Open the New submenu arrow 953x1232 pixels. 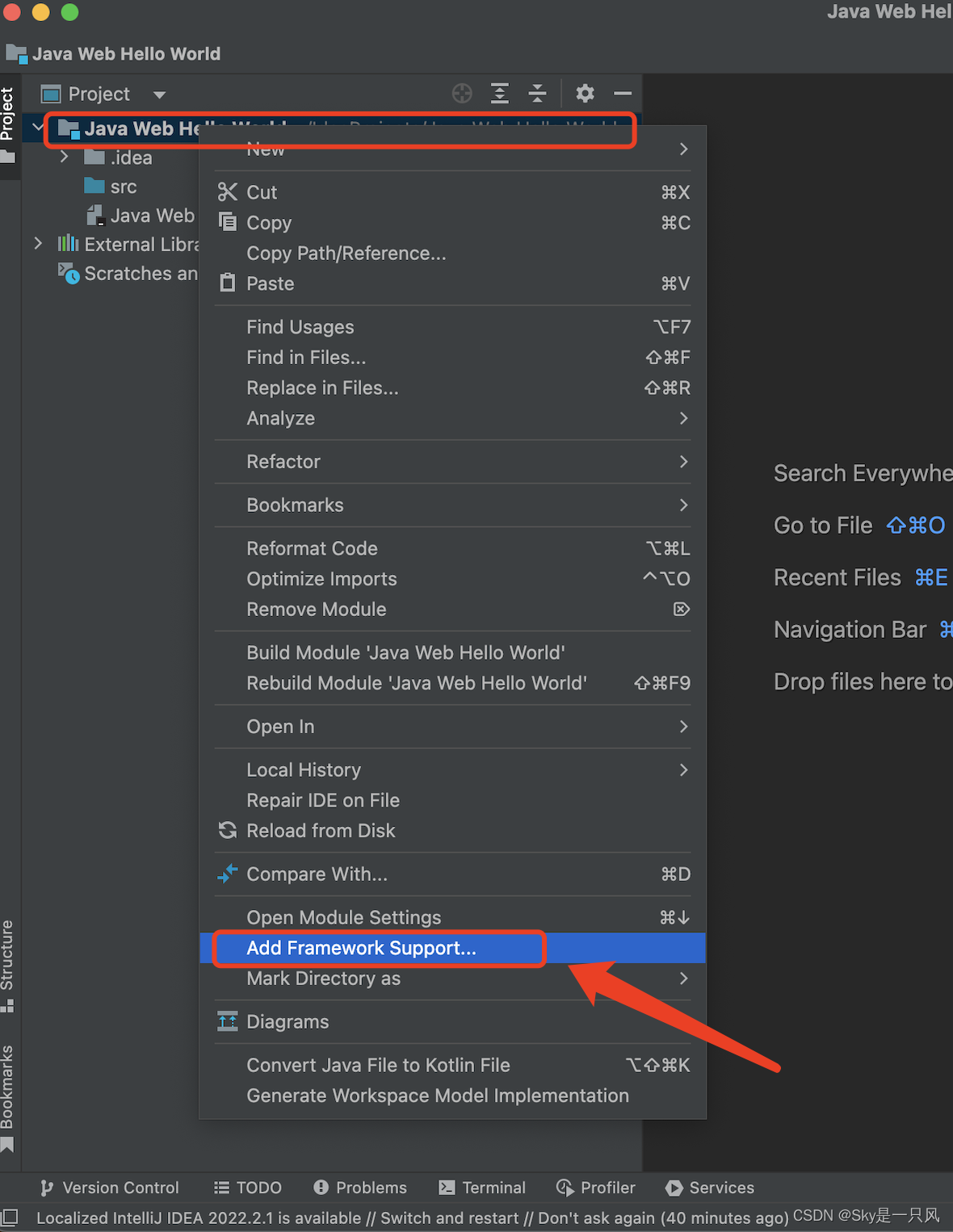[x=684, y=149]
